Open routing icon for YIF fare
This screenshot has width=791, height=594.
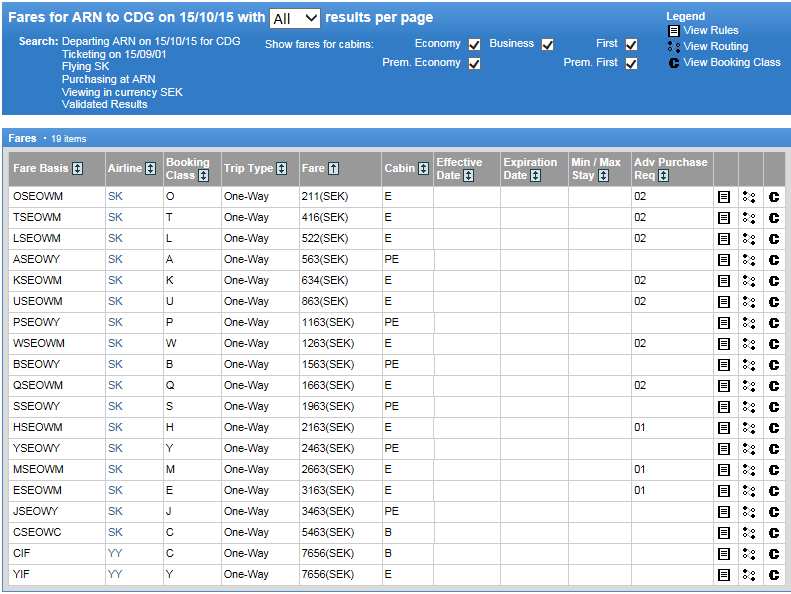749,575
